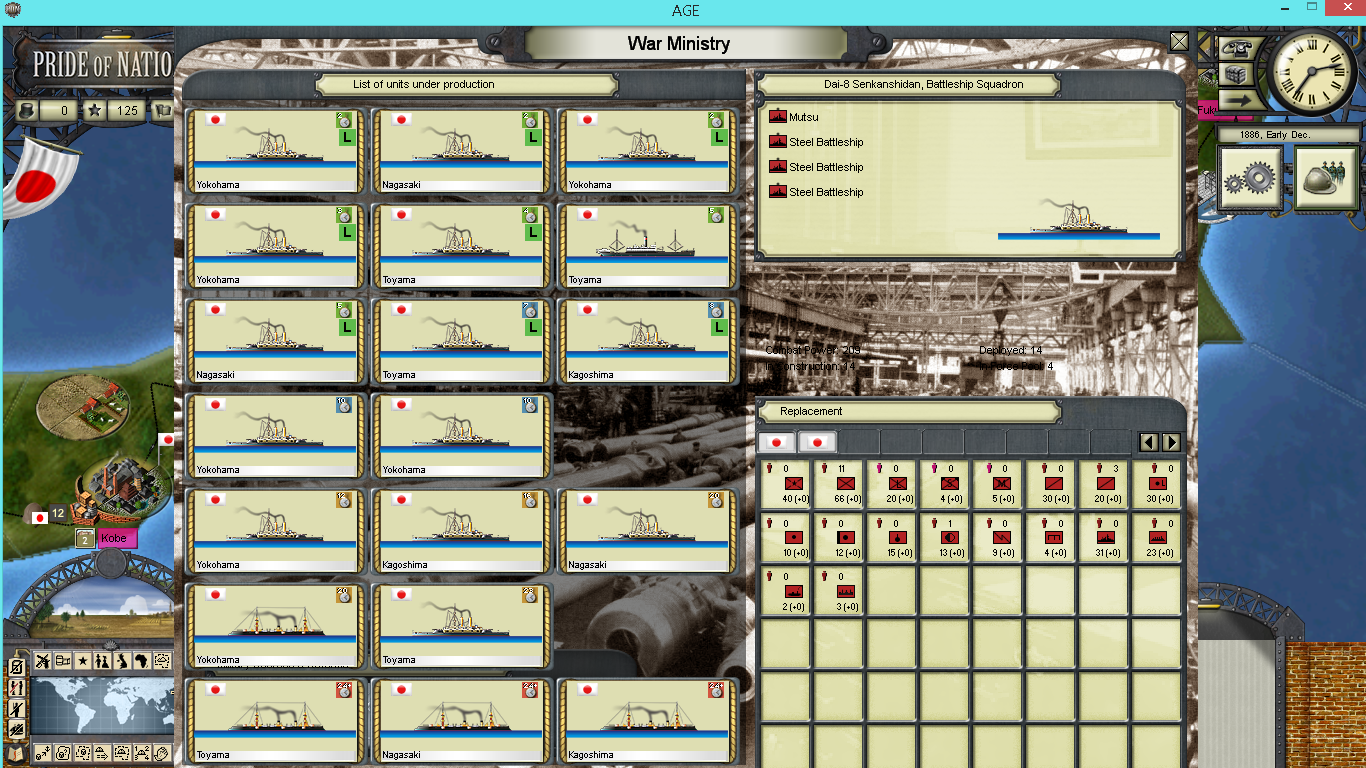1366x768 pixels.
Task: Toggle the barrel resources map filter
Action: point(62,661)
